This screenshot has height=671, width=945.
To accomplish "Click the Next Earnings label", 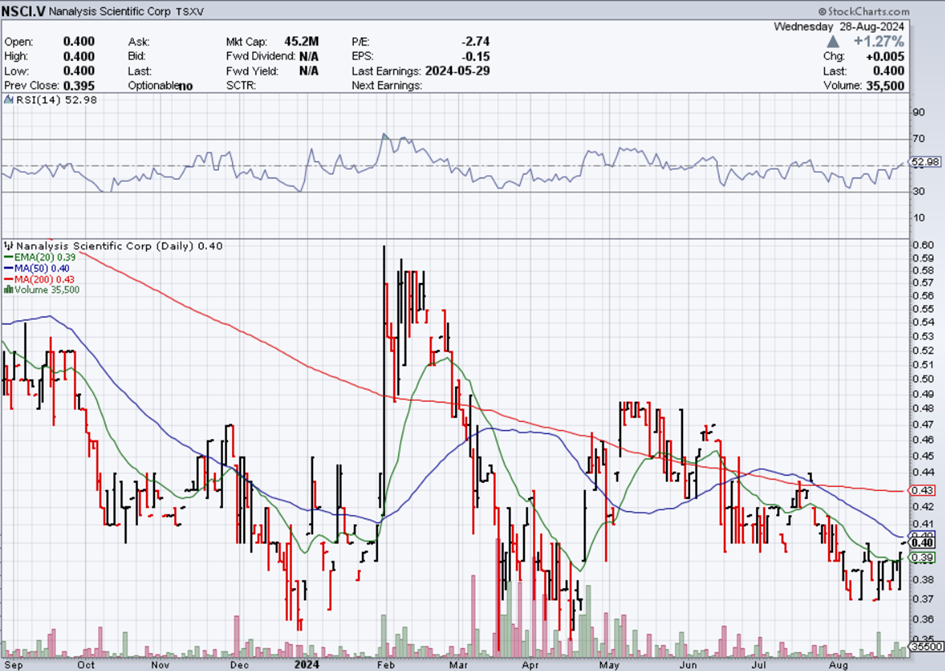I will point(387,86).
